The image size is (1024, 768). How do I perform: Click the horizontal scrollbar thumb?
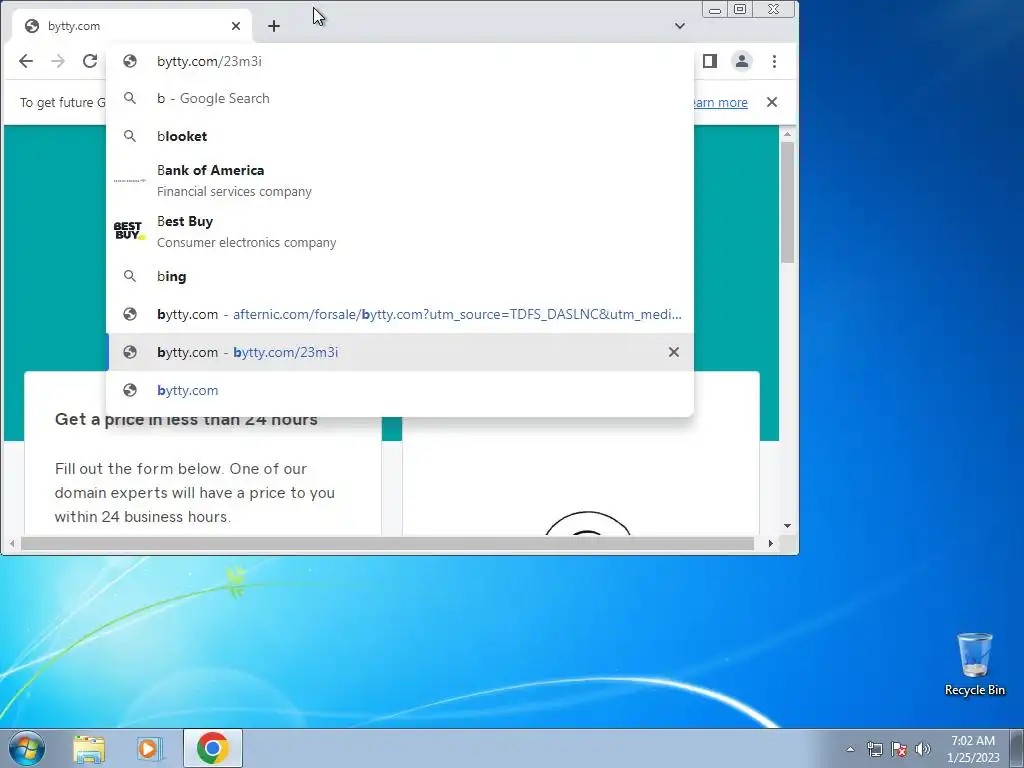tap(387, 543)
